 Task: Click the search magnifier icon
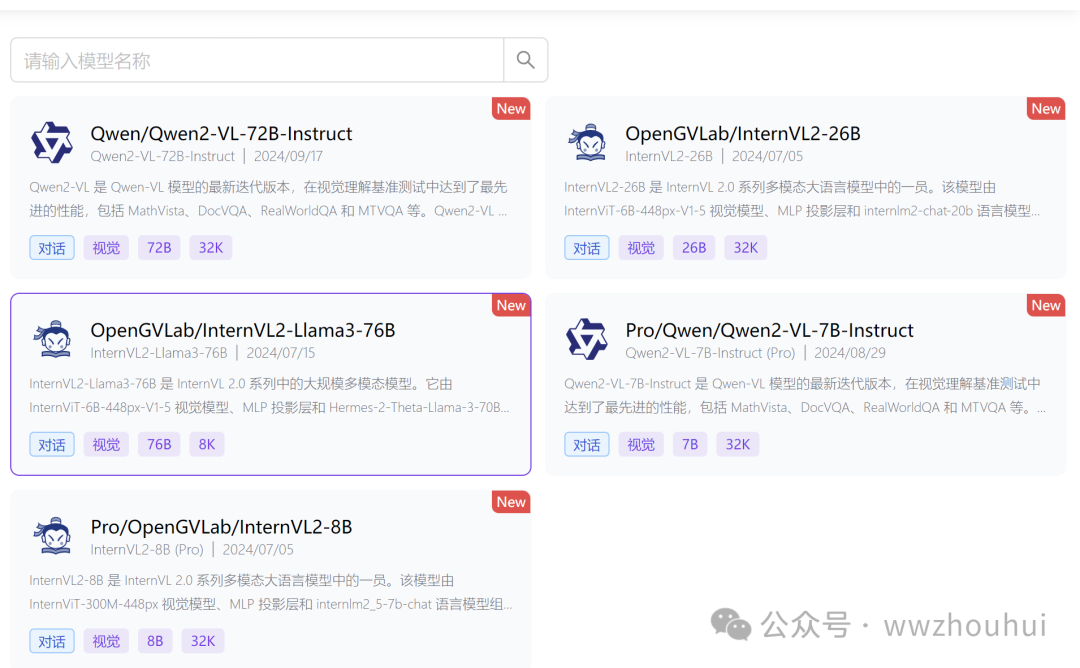(526, 60)
